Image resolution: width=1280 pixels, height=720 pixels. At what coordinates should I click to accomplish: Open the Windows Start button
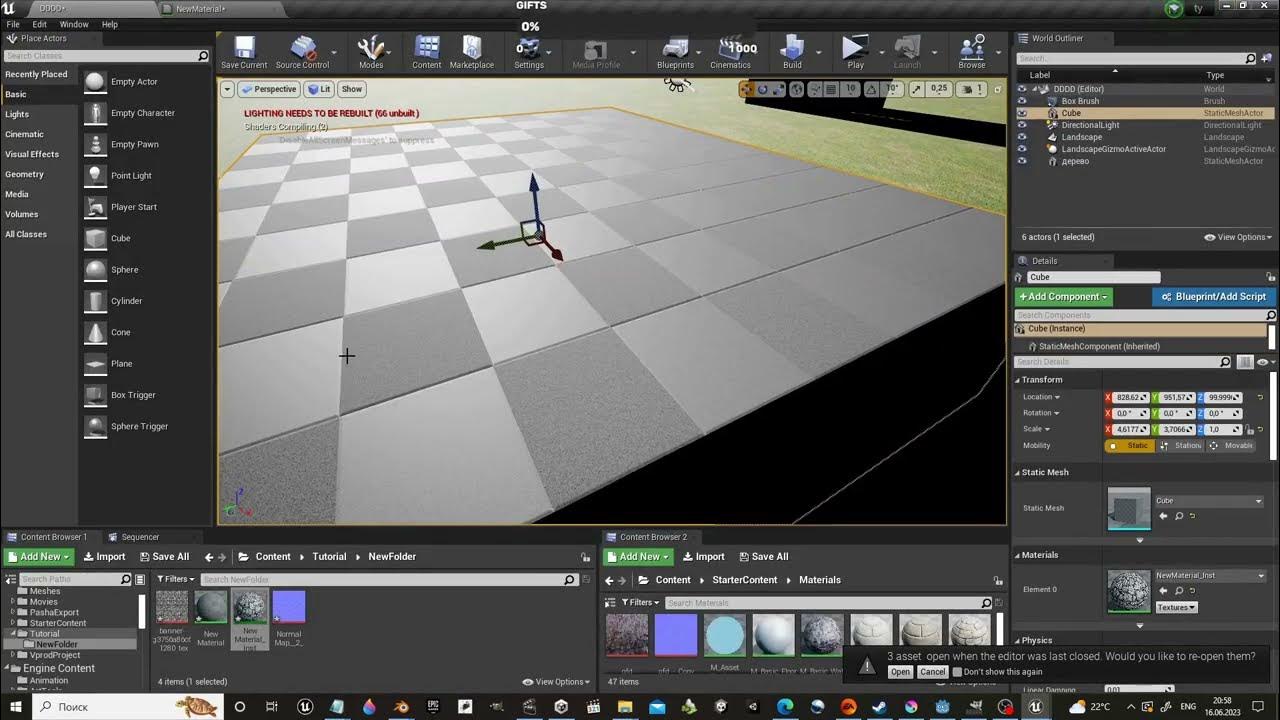pos(15,706)
